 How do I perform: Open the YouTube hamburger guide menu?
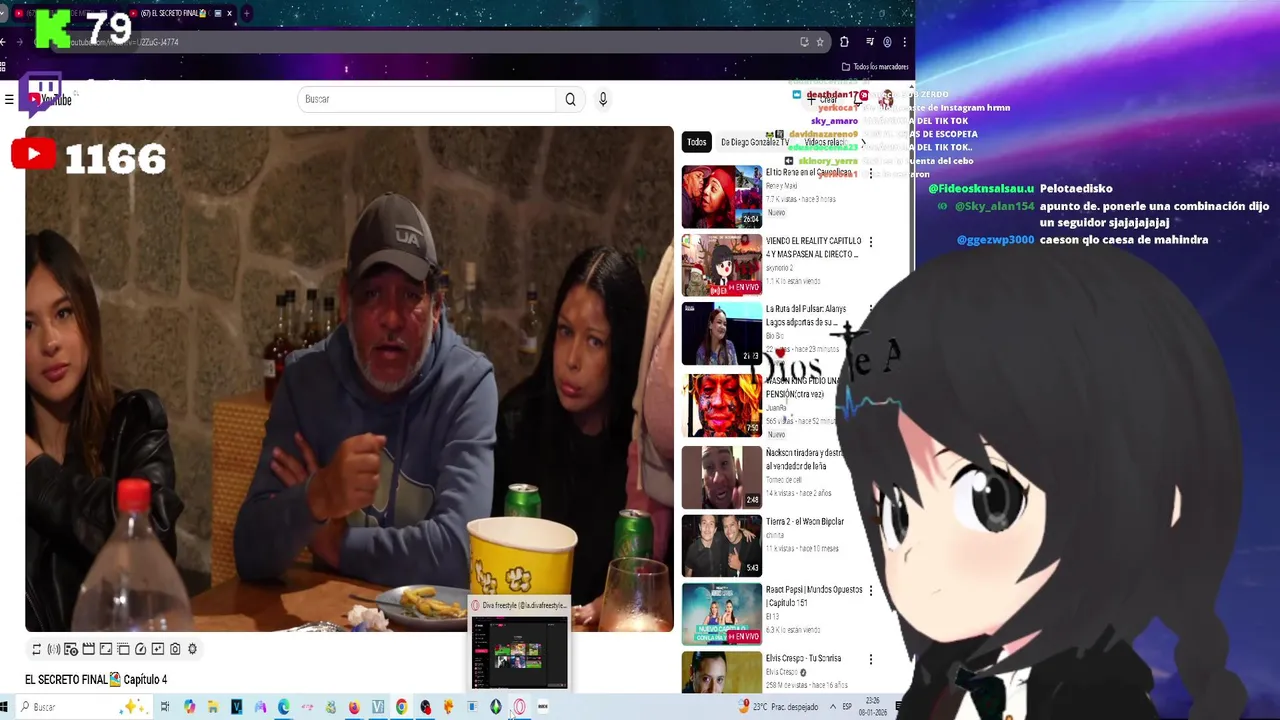(9, 99)
